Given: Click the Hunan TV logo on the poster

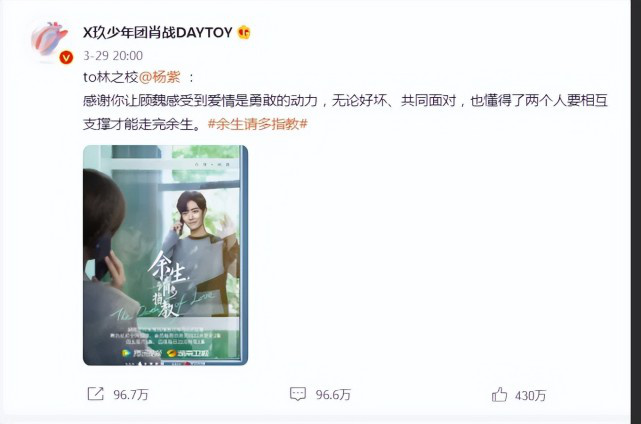Looking at the screenshot, I should (x=188, y=353).
